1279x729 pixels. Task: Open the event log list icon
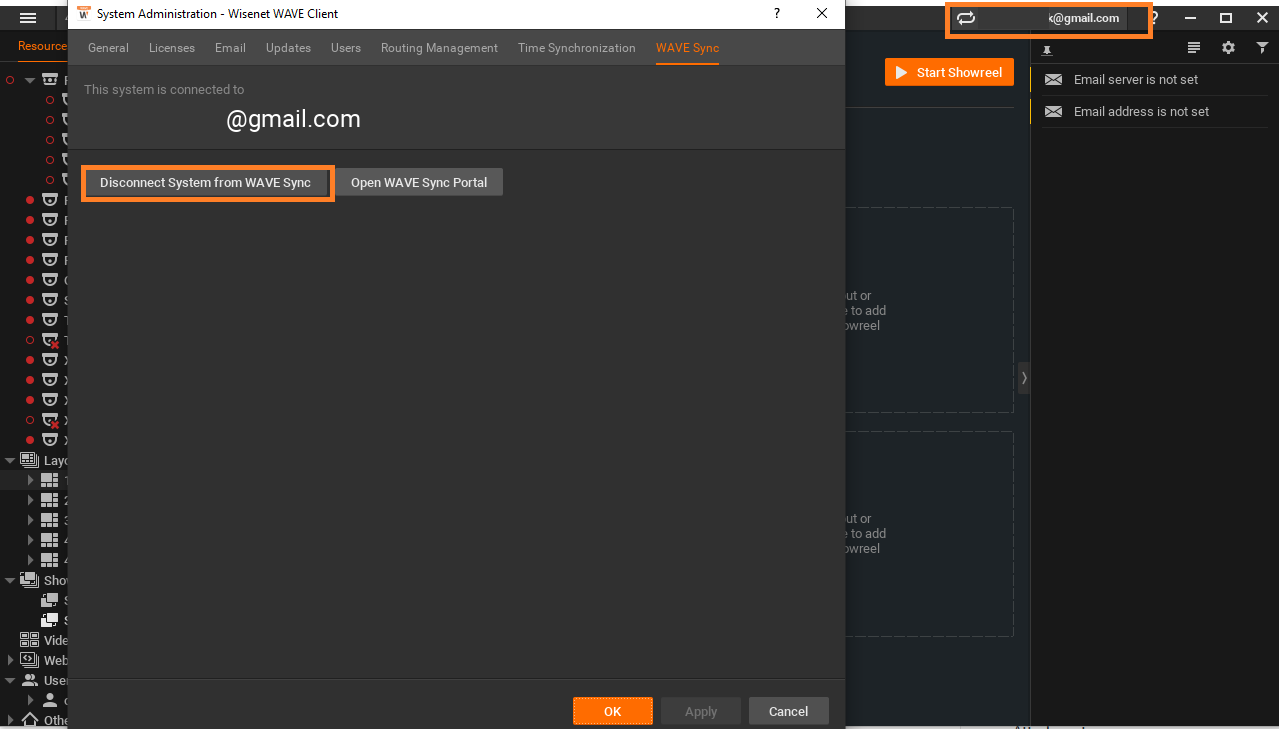click(x=1193, y=48)
